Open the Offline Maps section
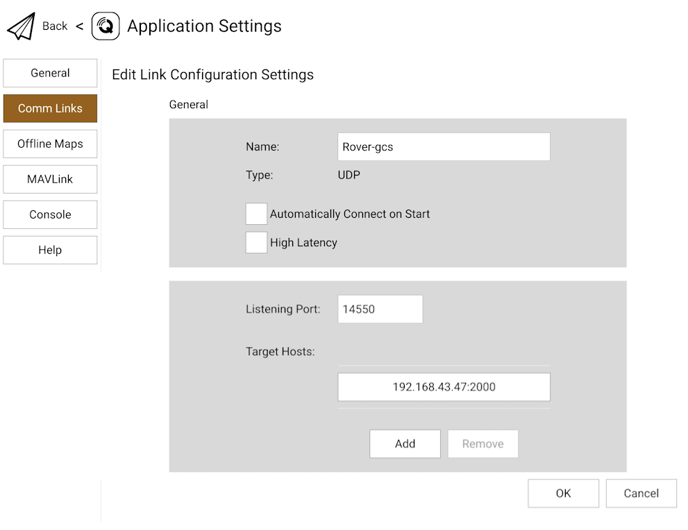 50,144
